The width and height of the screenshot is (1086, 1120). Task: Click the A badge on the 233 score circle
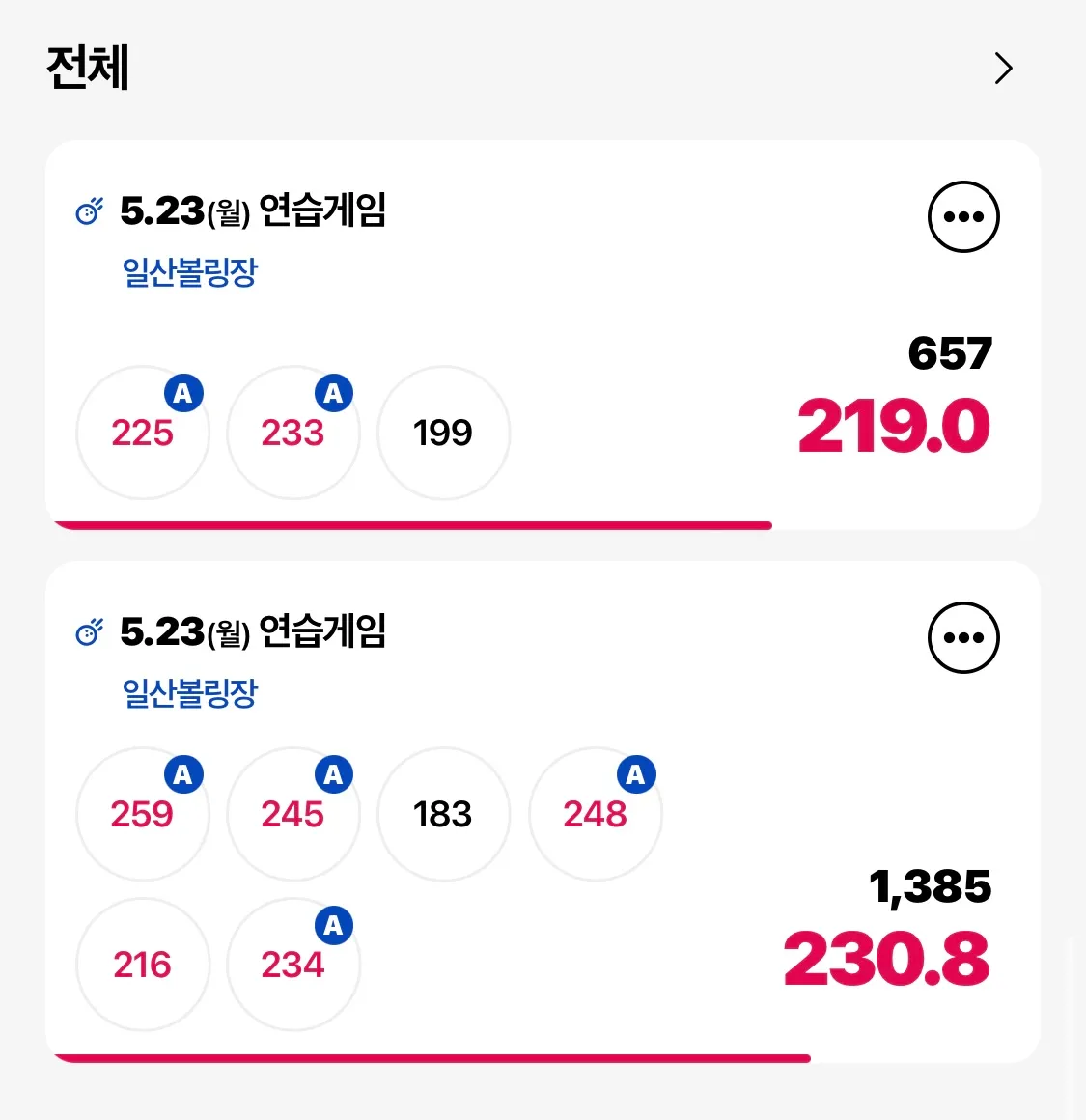coord(335,393)
